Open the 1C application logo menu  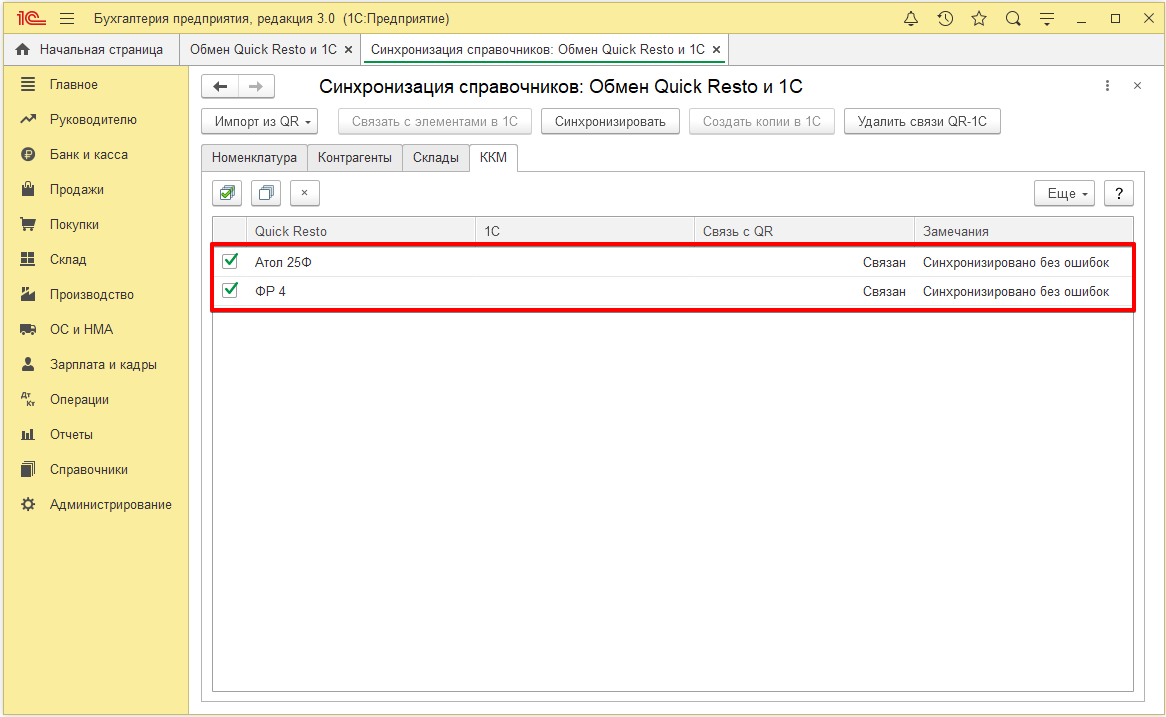tap(31, 19)
